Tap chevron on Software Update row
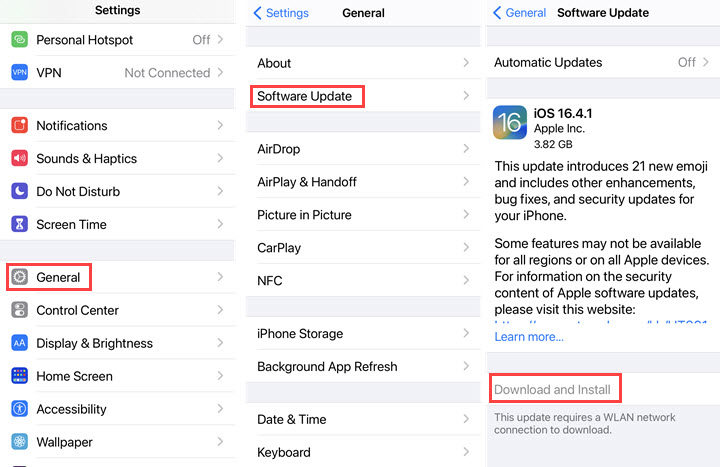The image size is (720, 467). 466,96
